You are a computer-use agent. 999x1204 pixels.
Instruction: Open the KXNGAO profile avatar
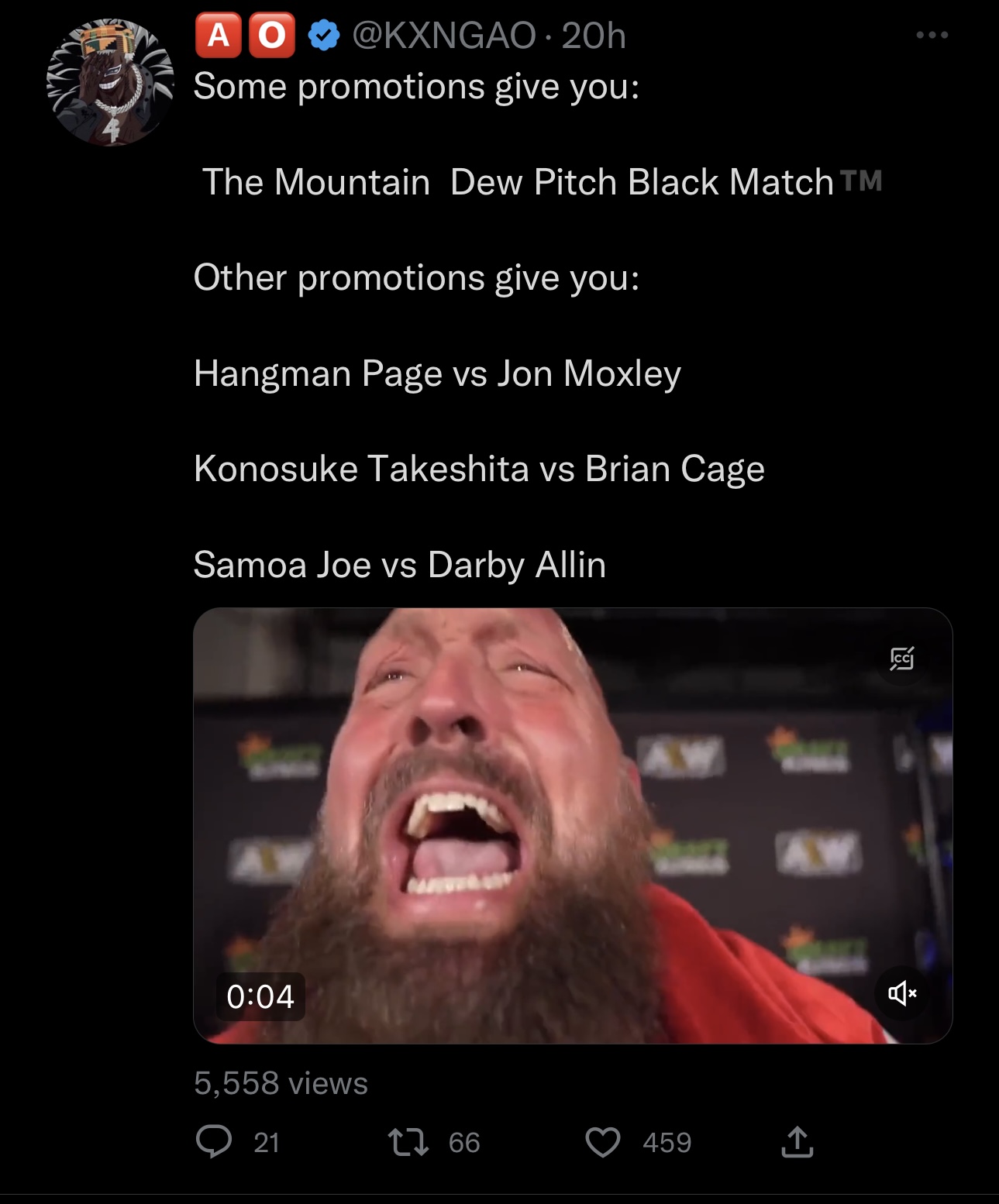click(109, 83)
